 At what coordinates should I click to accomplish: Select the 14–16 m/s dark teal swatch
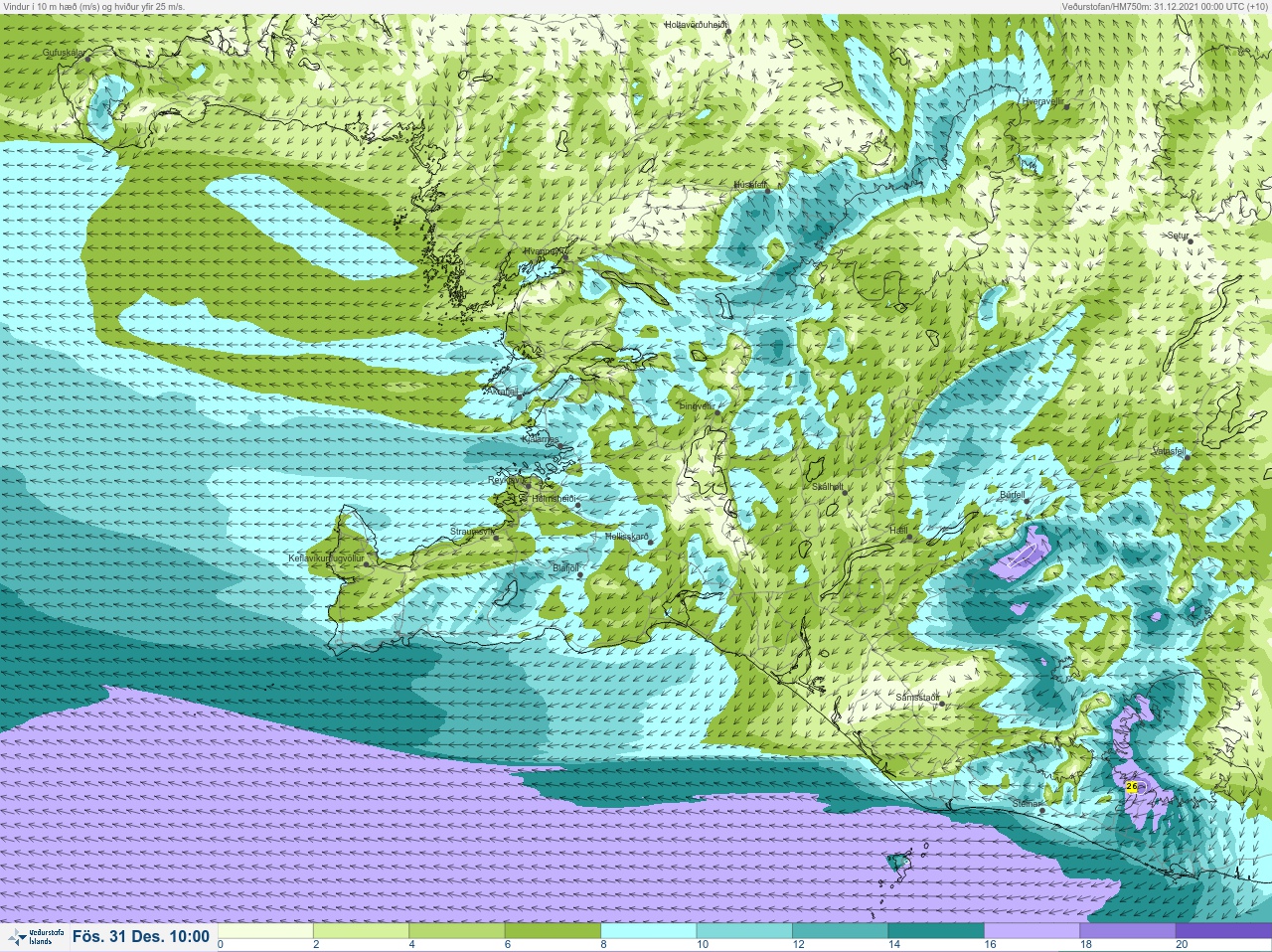[935, 931]
